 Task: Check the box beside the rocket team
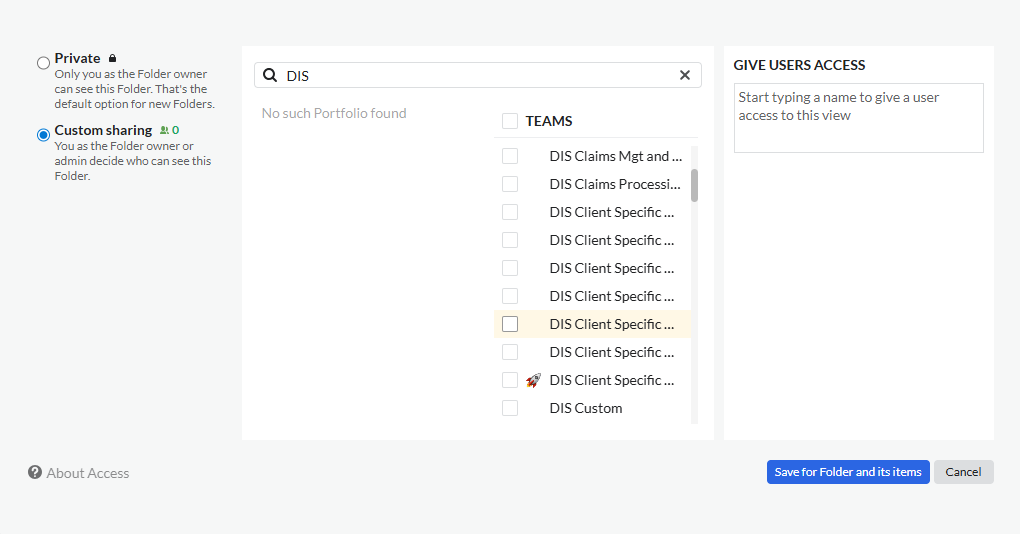(510, 380)
